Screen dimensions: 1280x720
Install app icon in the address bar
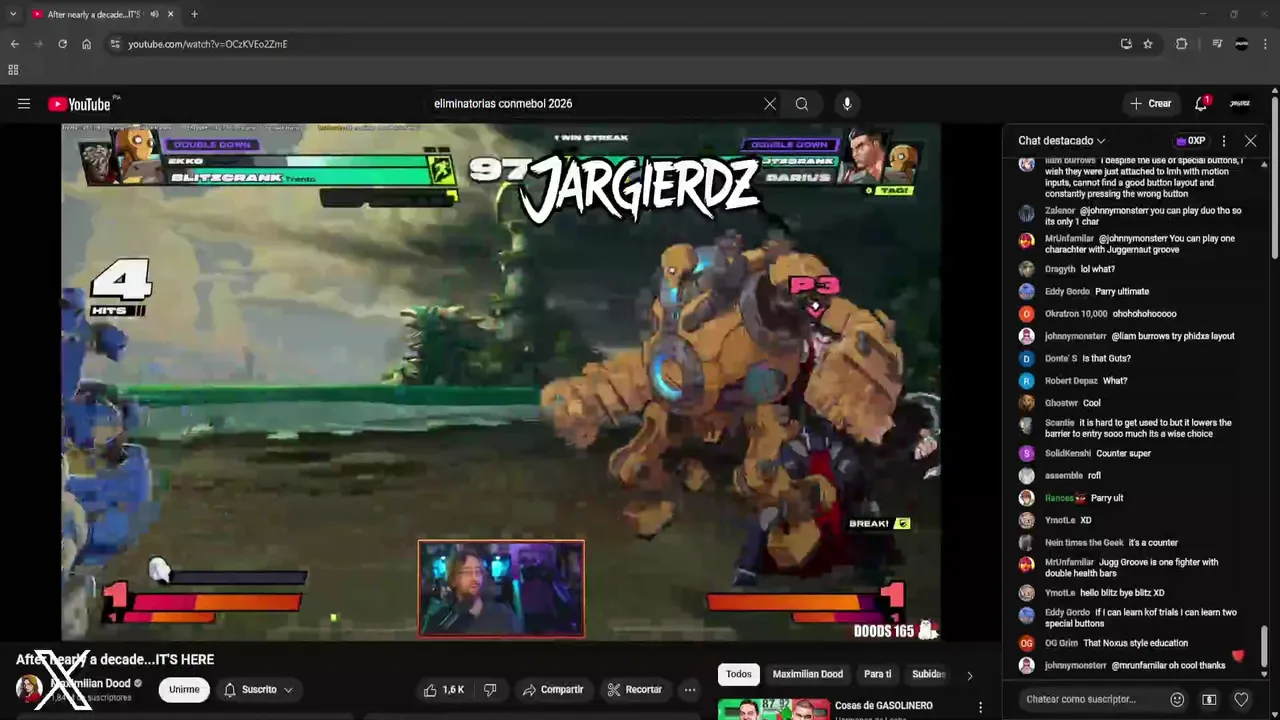click(1126, 44)
